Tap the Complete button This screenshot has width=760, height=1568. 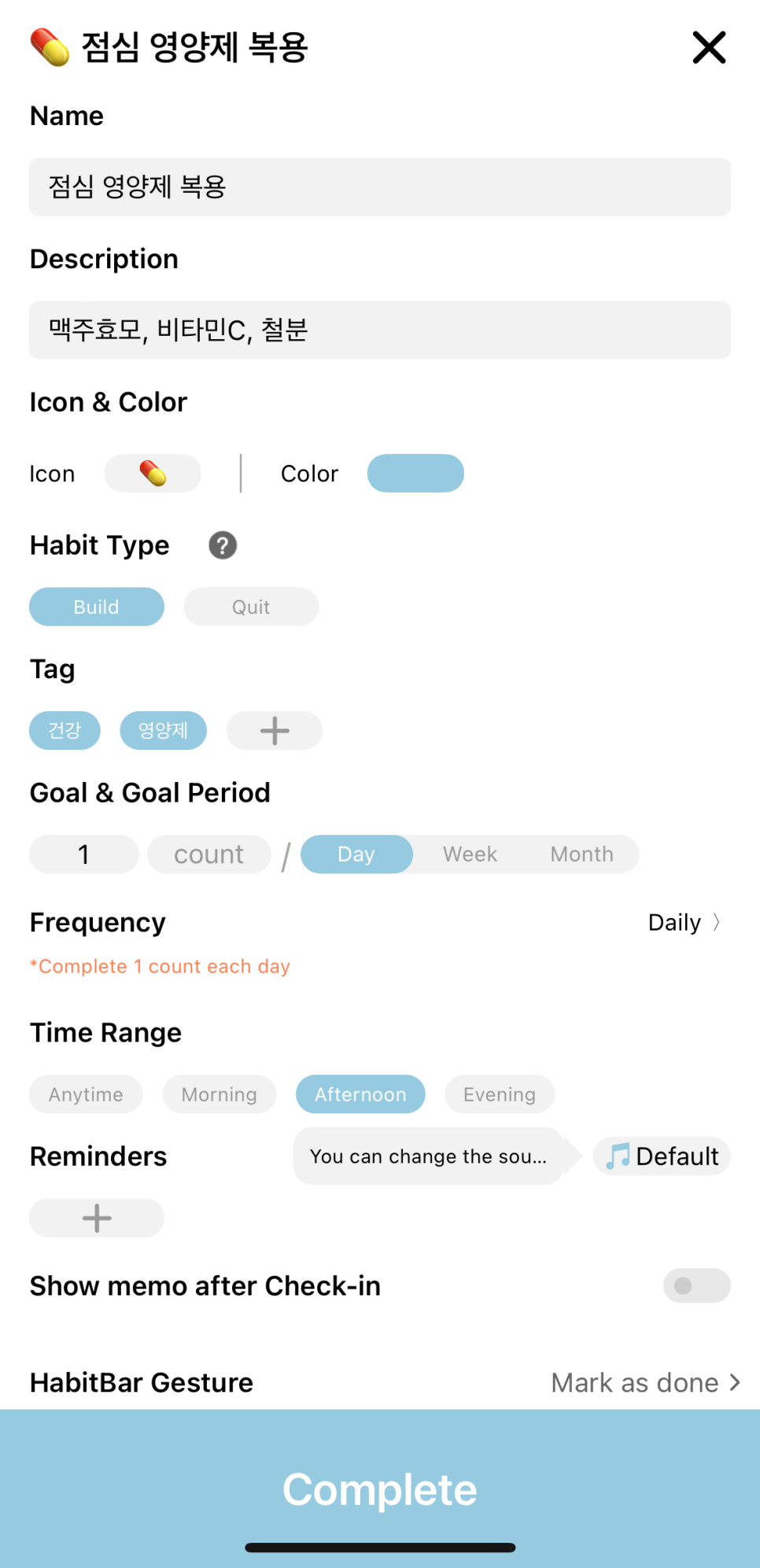tap(380, 1489)
